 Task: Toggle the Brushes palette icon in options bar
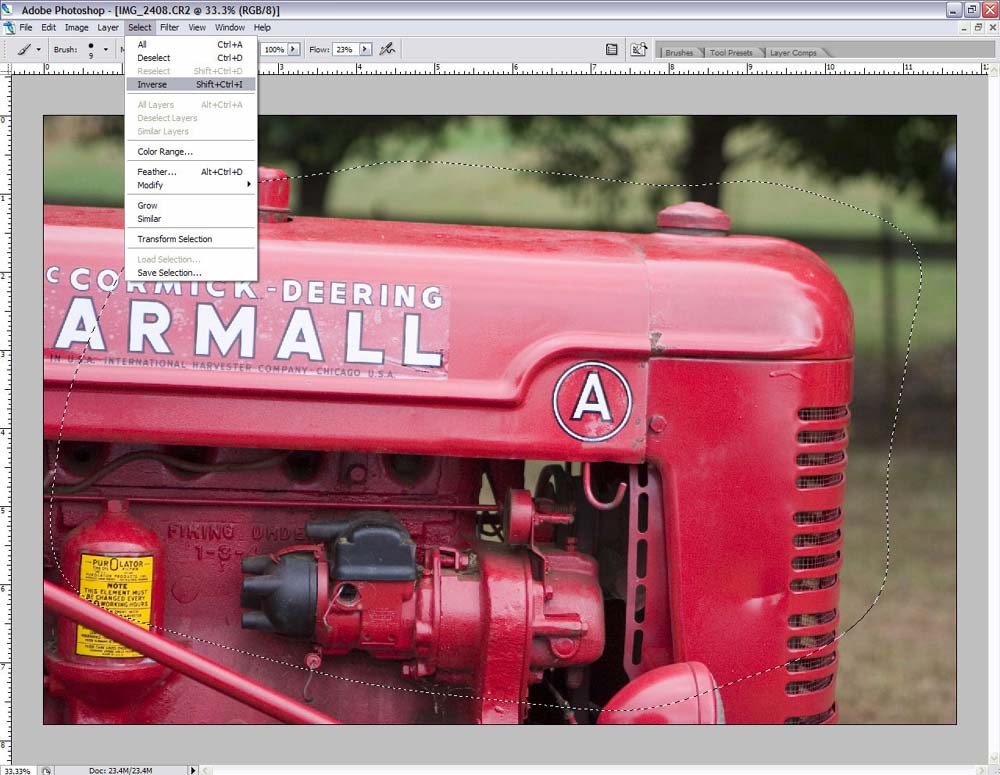(x=612, y=49)
